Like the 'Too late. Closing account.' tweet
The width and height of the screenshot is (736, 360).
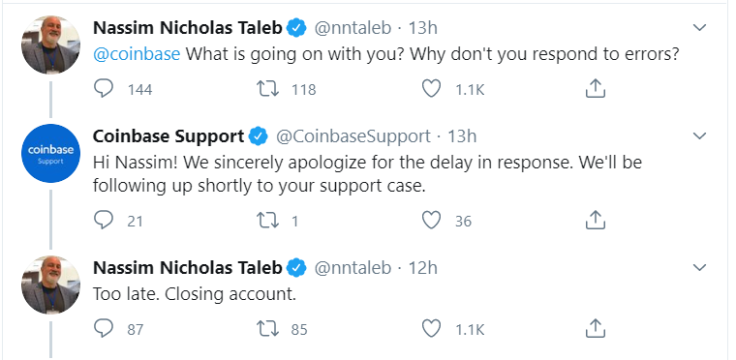[431, 329]
